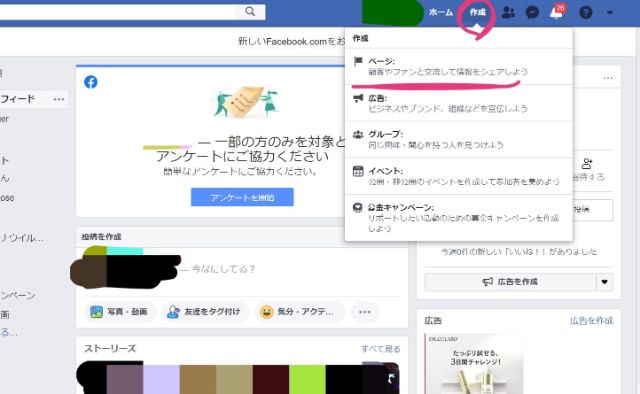Click the tag-person icon in 友達をタグ付け
Viewport: 640px width, 394px height.
[173, 312]
